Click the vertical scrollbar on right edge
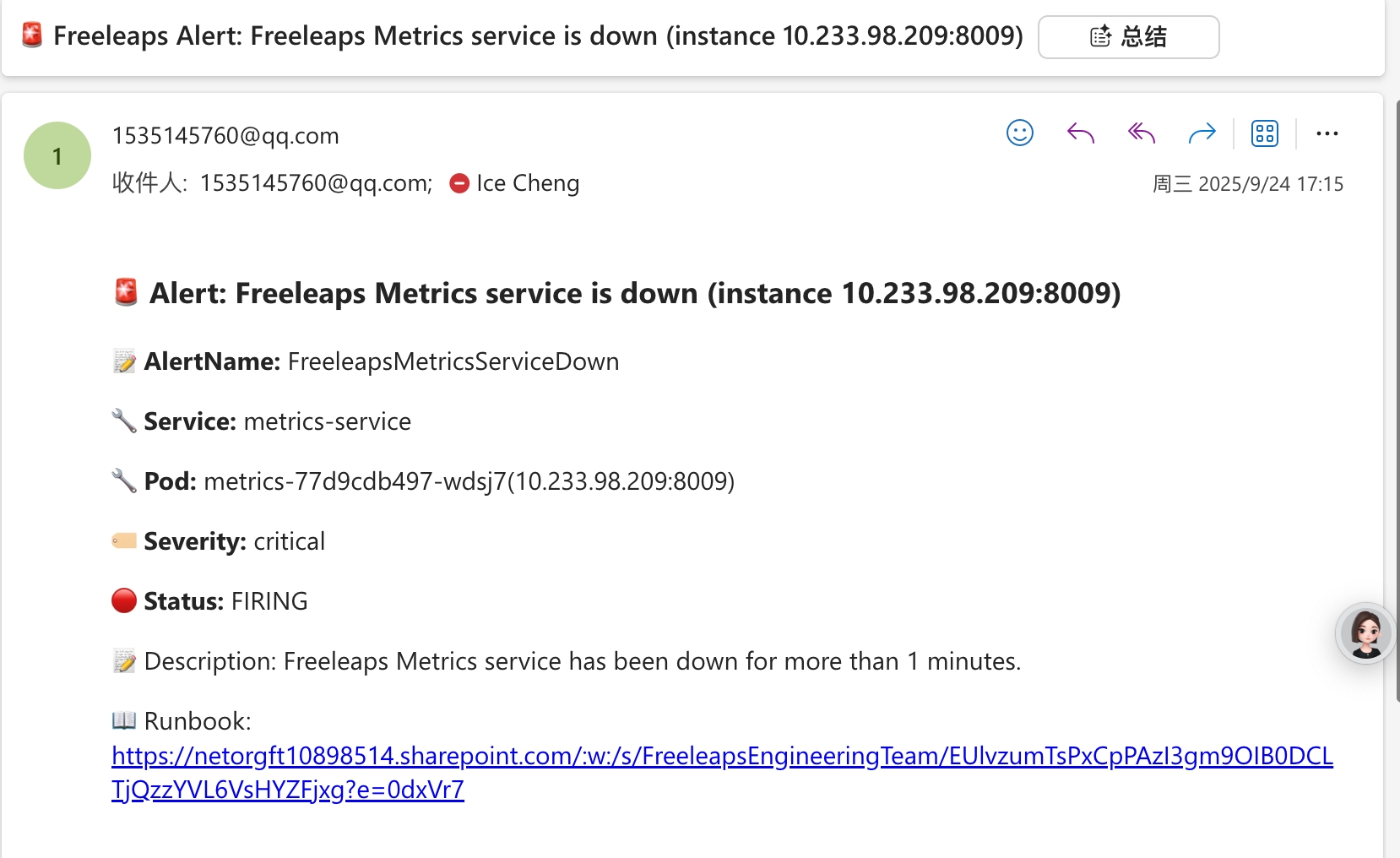 tap(1396, 397)
